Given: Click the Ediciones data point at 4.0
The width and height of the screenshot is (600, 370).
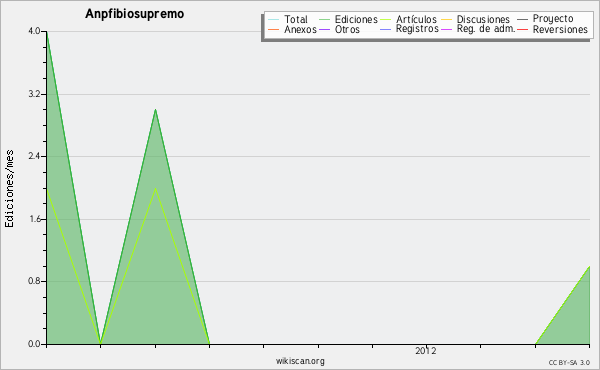Looking at the screenshot, I should tap(47, 32).
